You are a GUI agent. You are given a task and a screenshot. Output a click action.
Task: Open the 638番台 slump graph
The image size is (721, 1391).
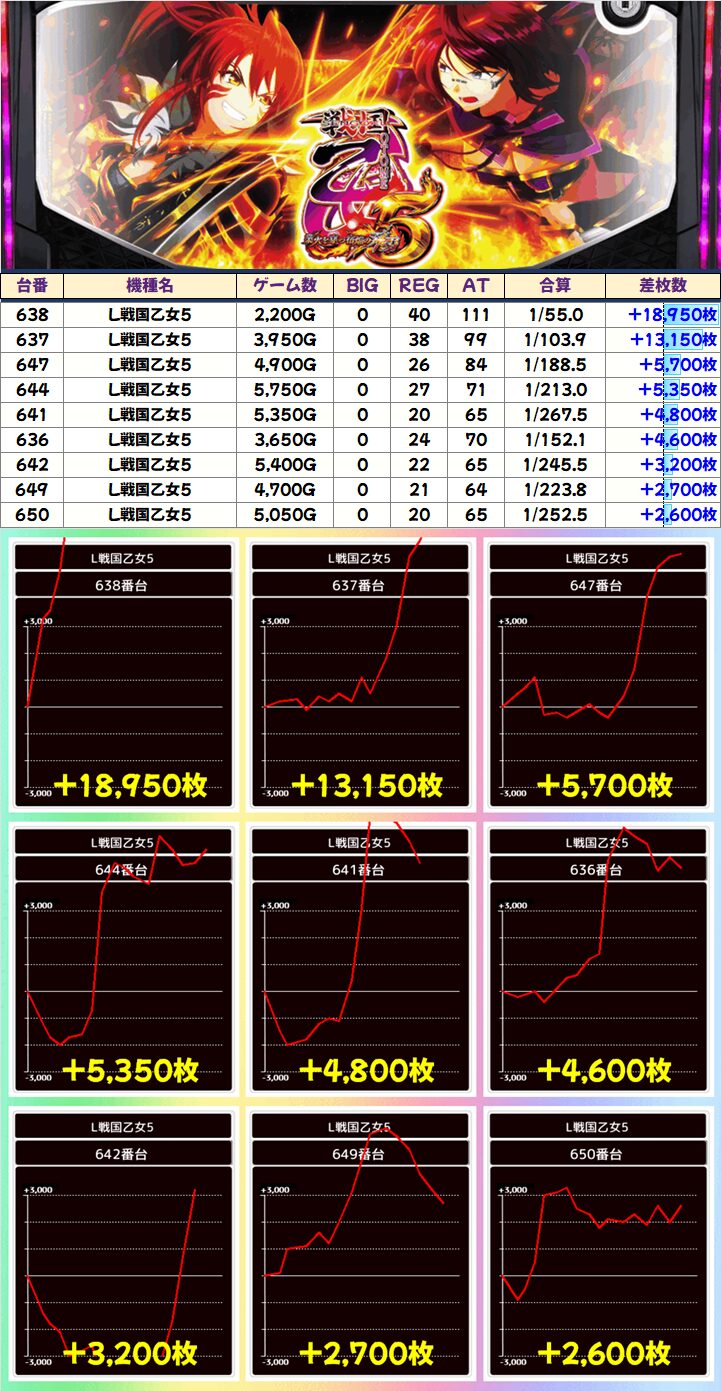(123, 675)
